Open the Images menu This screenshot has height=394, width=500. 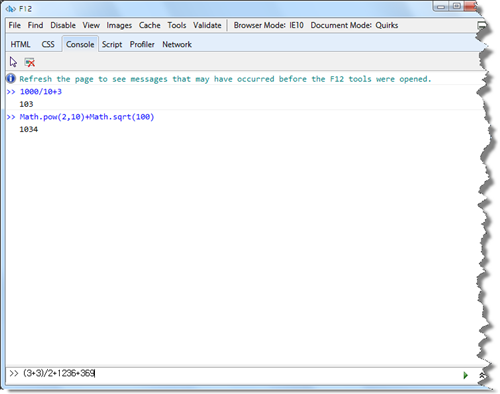tap(119, 25)
